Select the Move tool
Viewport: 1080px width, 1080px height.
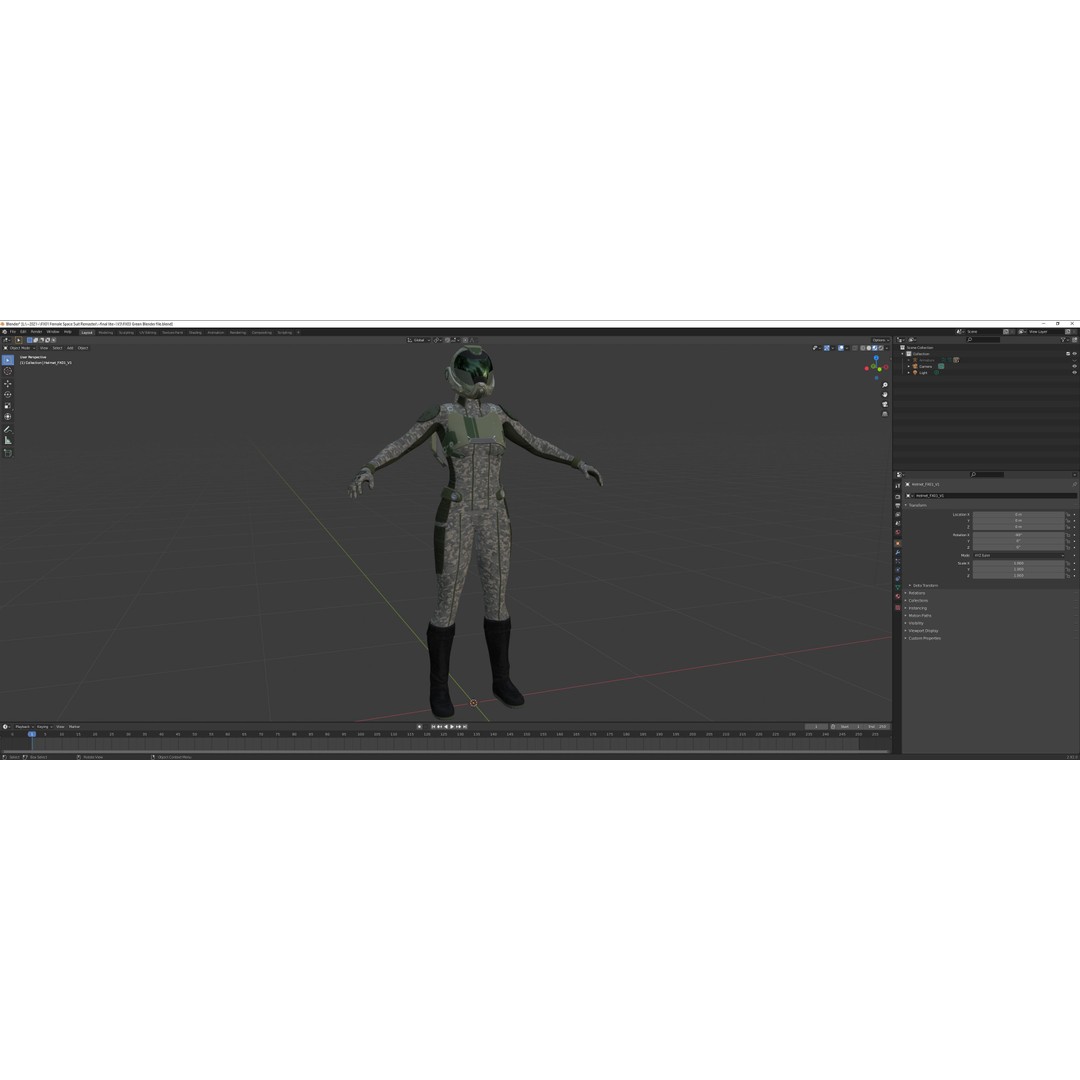coord(8,384)
